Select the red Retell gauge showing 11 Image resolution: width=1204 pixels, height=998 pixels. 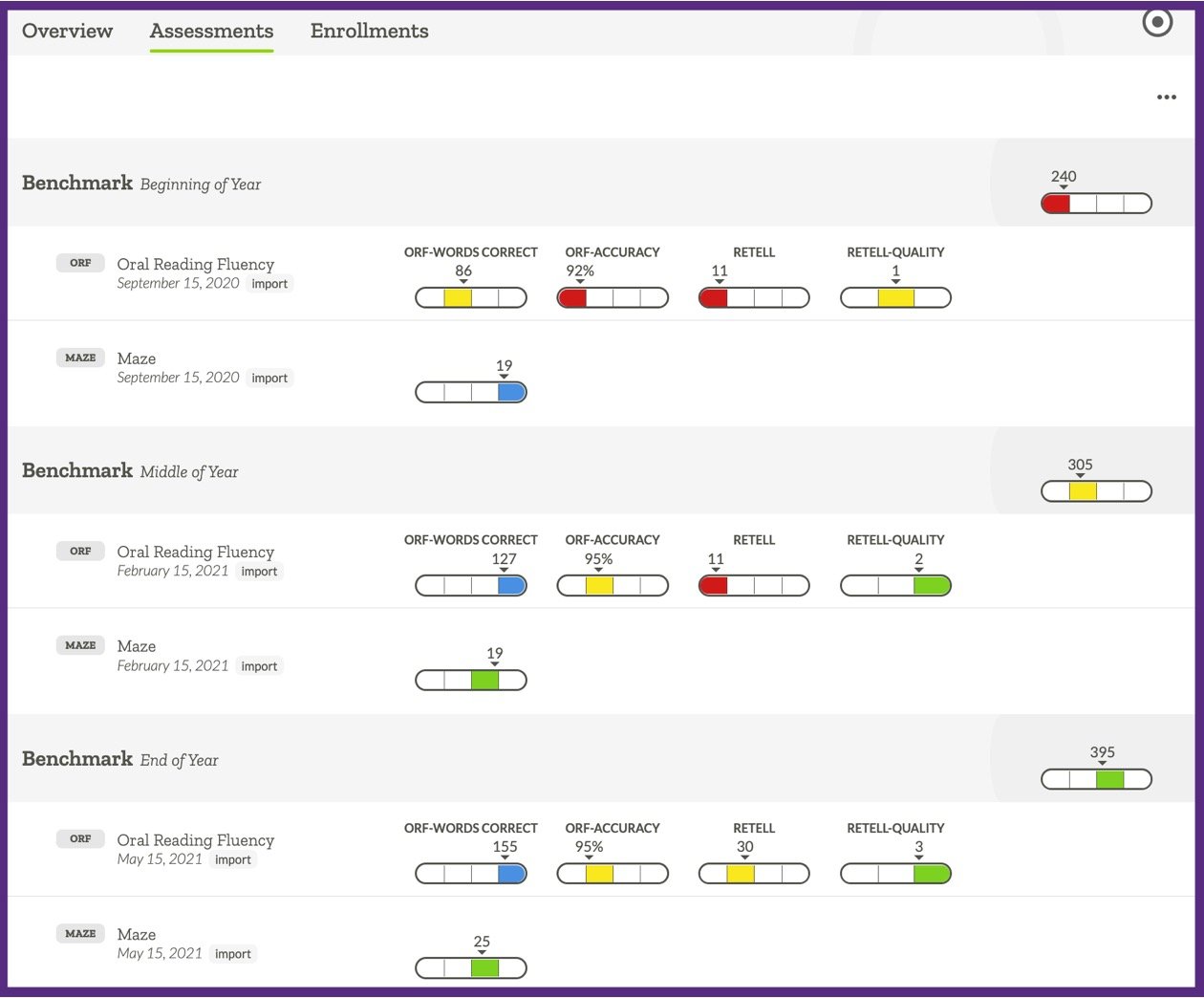754,297
